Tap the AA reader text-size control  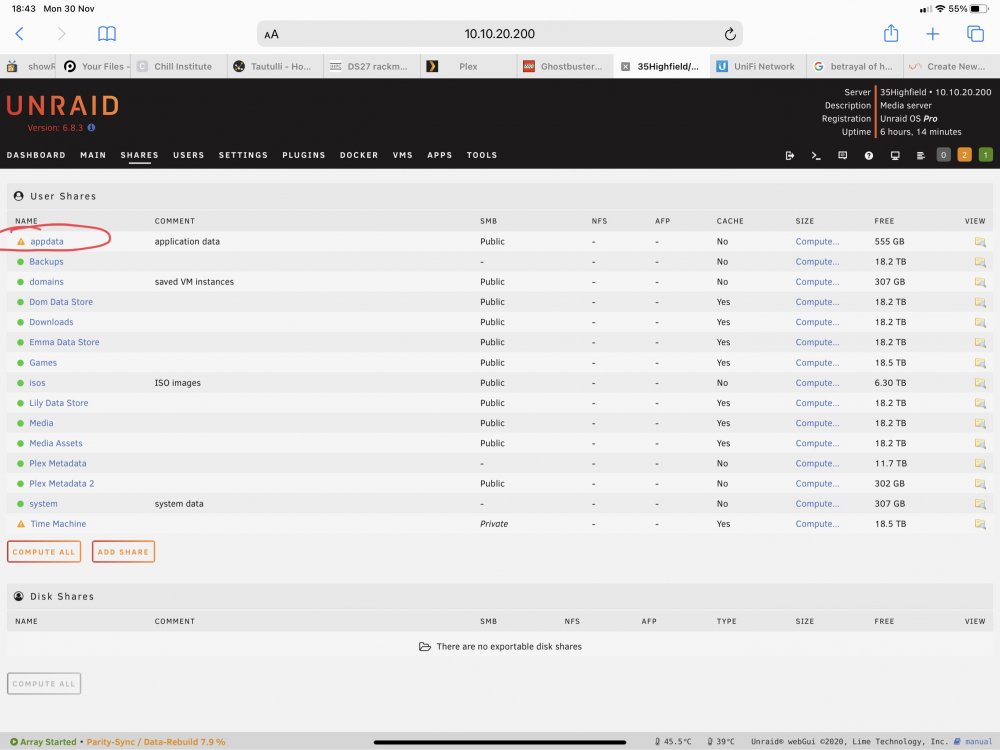click(x=272, y=34)
